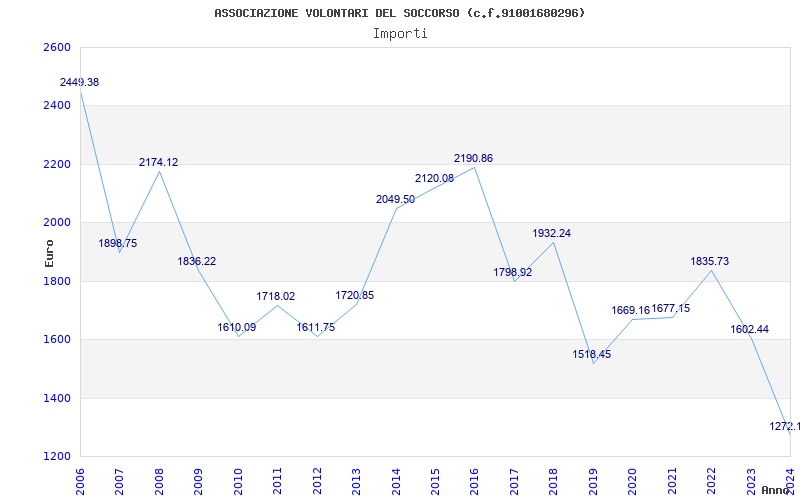Click the 2020 x-axis year label
Screen dimensions: 800x500
coord(632,482)
